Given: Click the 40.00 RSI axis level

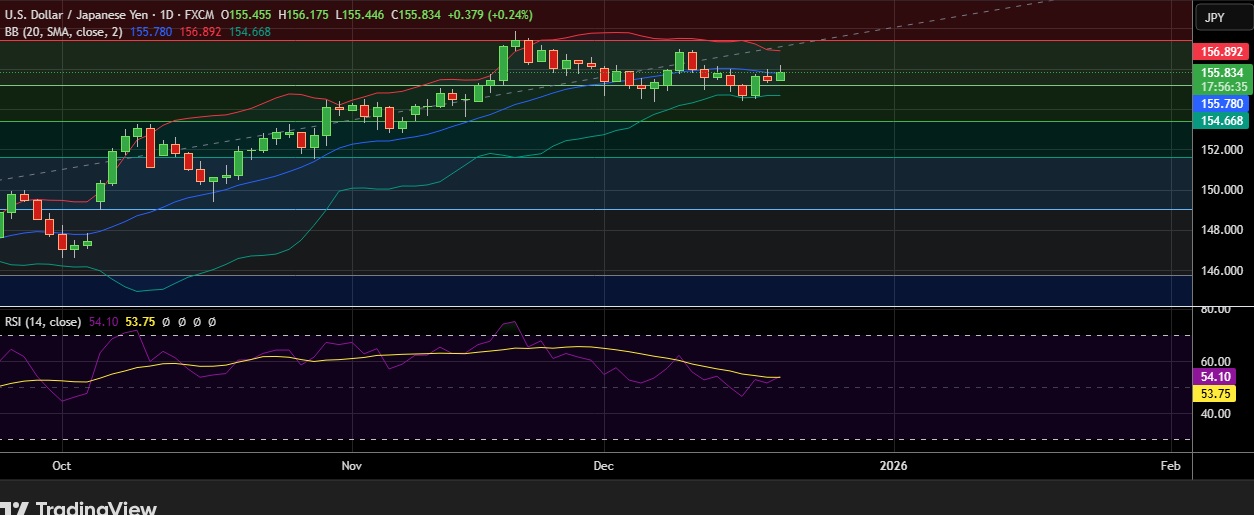Looking at the screenshot, I should [x=1215, y=414].
